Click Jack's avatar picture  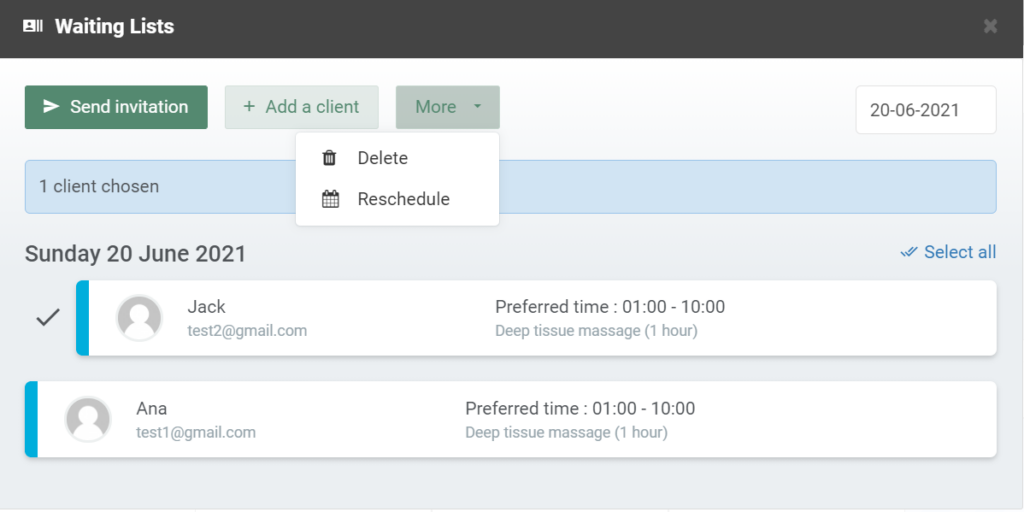[139, 318]
